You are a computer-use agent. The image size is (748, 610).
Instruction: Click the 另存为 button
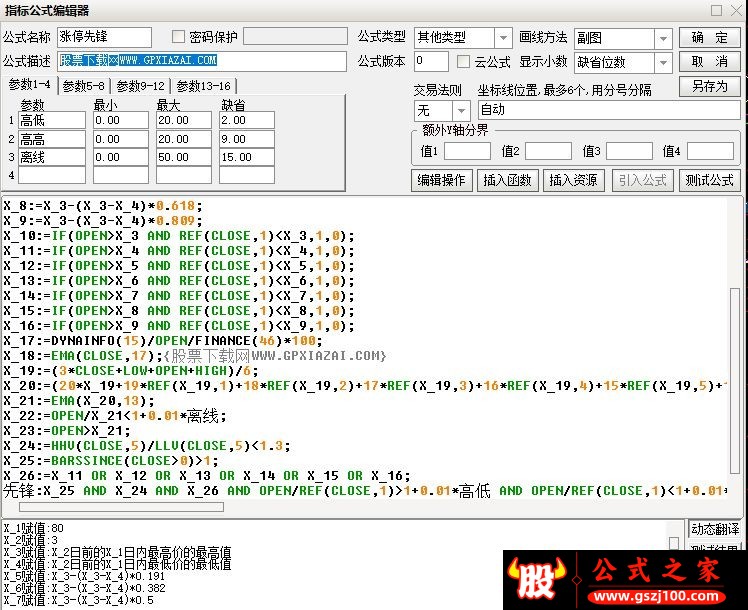[x=709, y=86]
